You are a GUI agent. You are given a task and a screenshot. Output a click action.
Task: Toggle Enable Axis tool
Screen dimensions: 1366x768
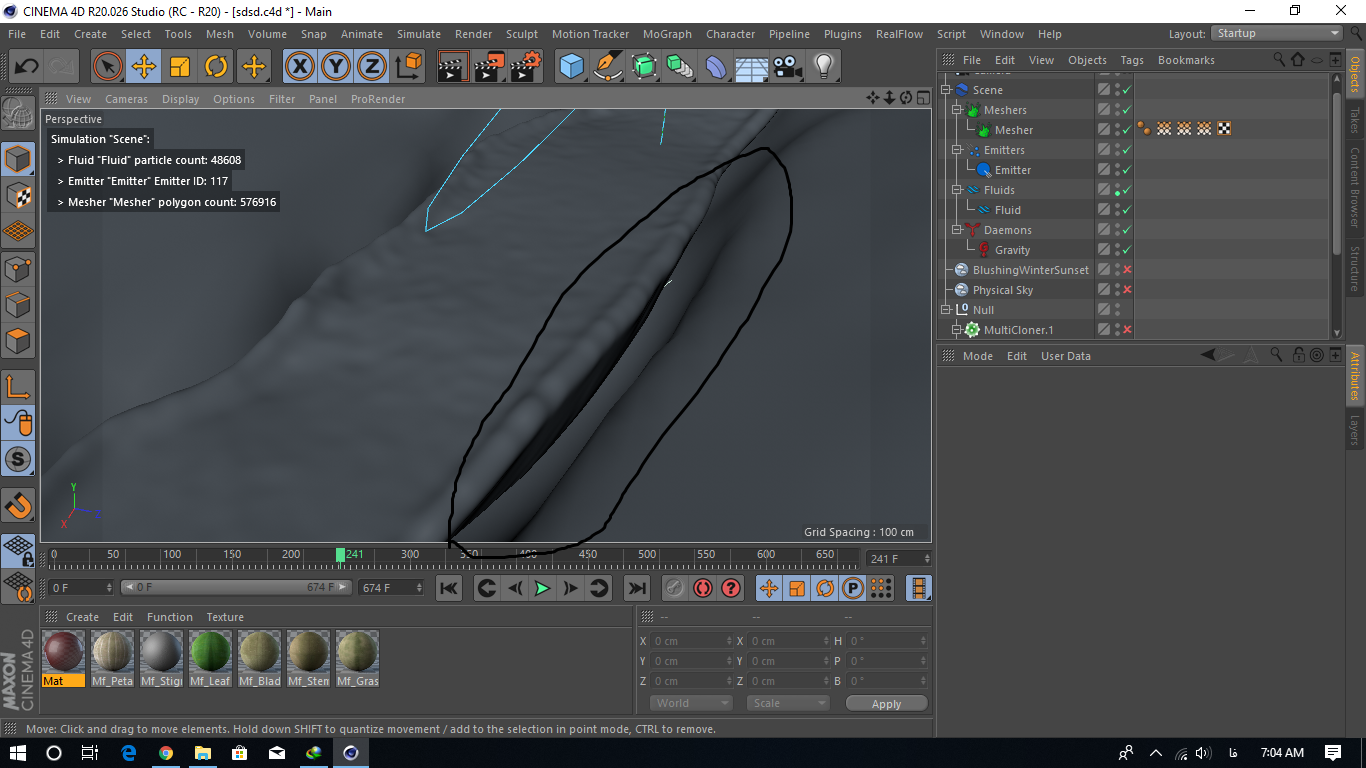18,387
